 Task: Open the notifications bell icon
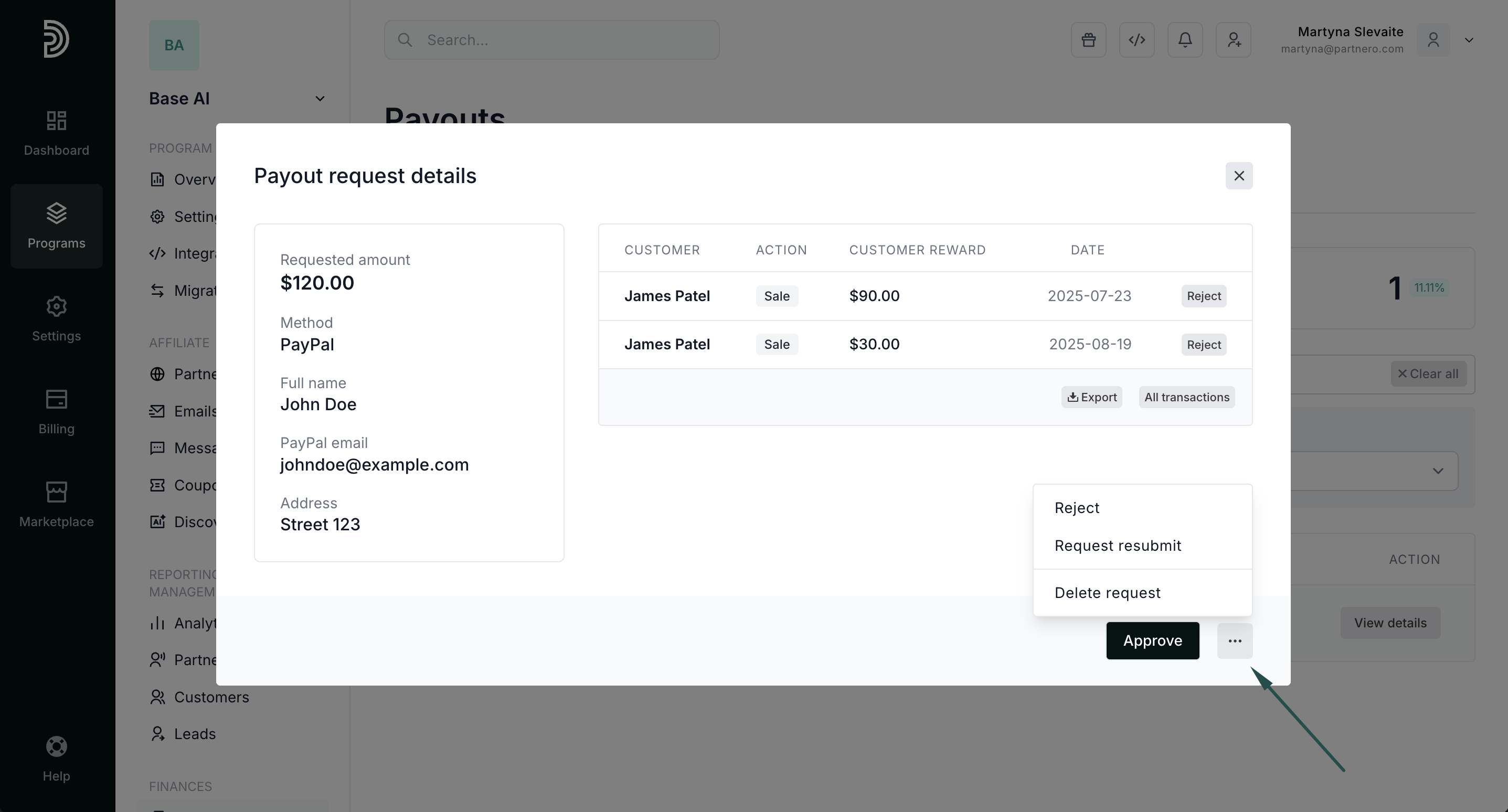coord(1185,40)
